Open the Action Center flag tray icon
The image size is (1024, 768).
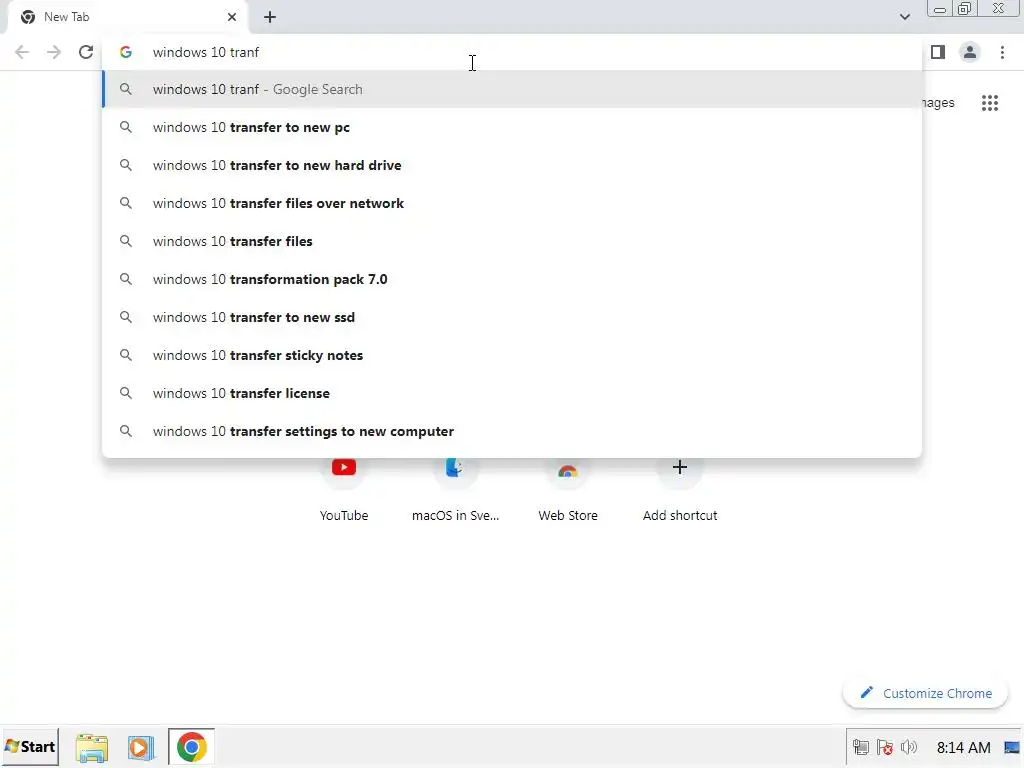coord(885,747)
